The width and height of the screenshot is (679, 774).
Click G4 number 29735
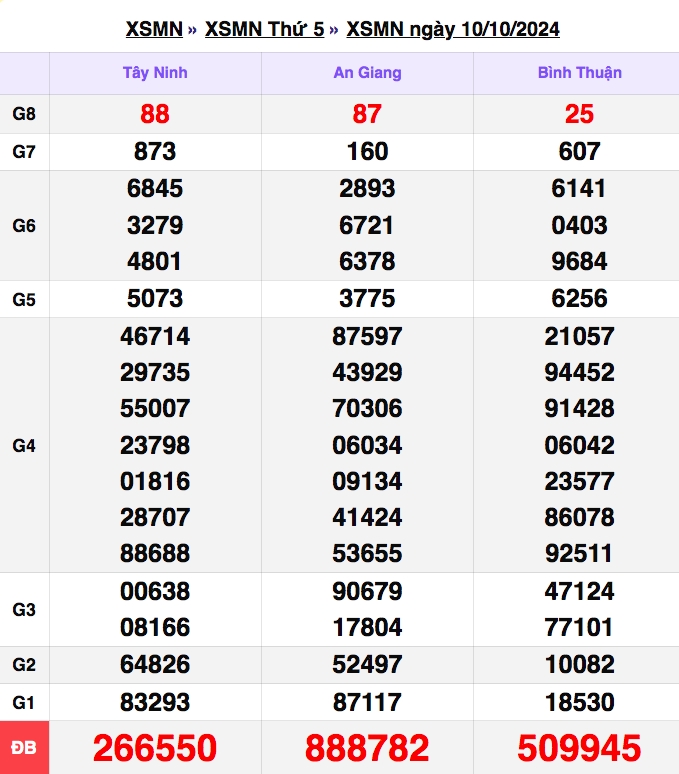[155, 372]
